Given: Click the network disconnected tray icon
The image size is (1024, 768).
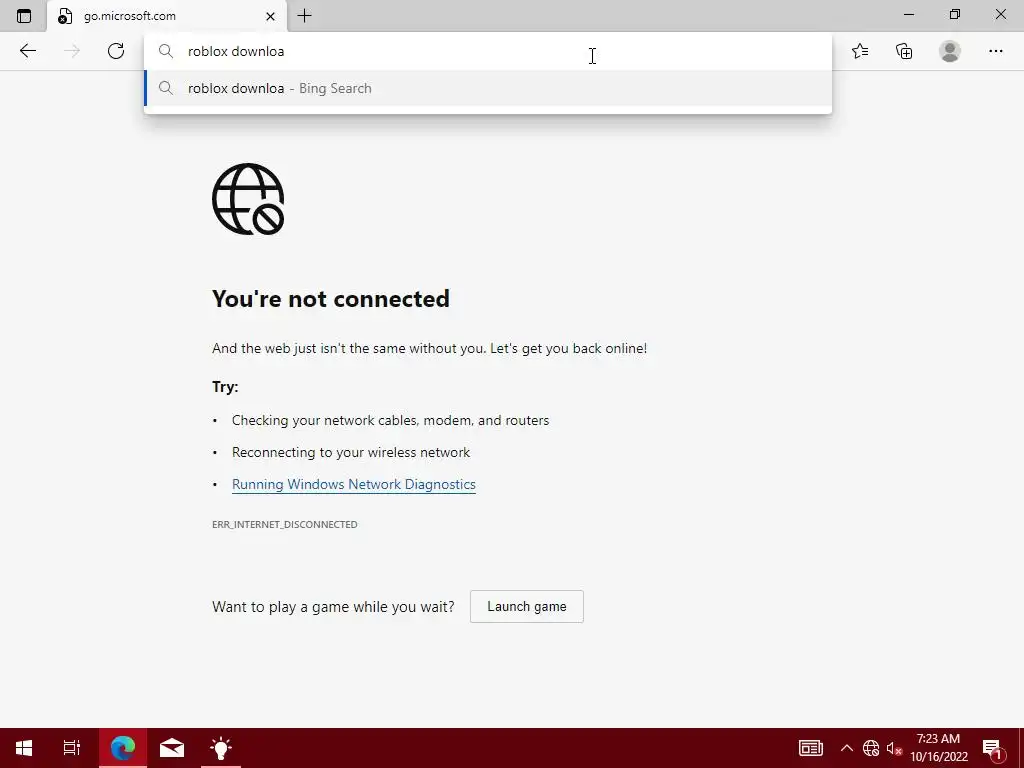Looking at the screenshot, I should coord(871,748).
